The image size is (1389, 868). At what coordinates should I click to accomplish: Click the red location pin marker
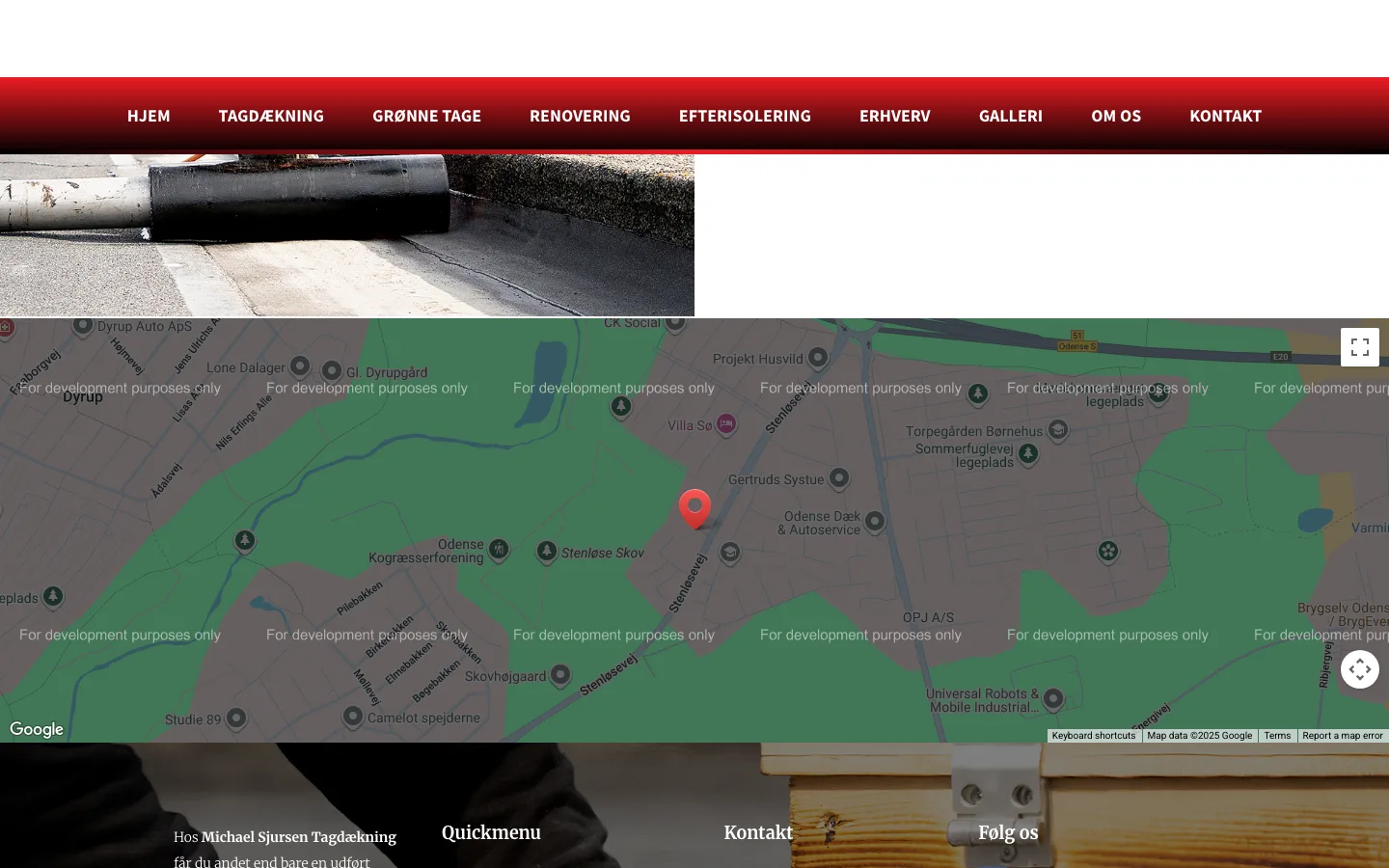(x=694, y=507)
